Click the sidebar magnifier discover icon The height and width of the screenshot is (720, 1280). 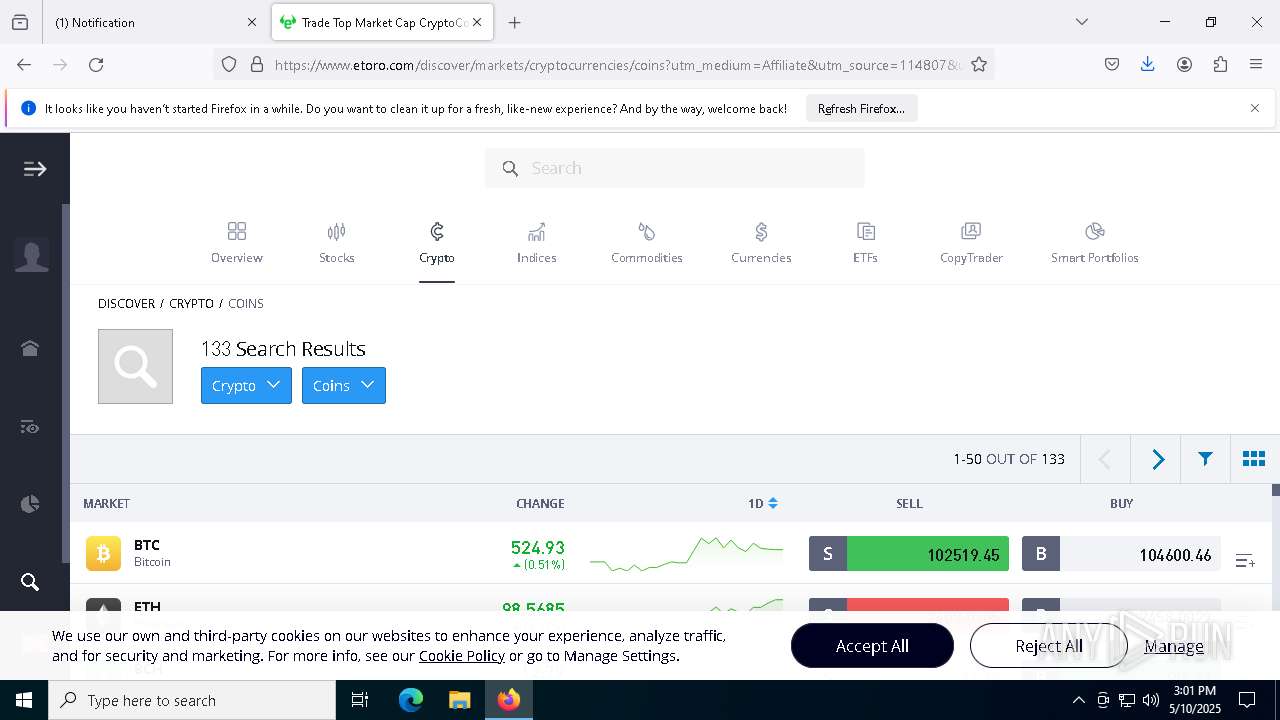(30, 582)
